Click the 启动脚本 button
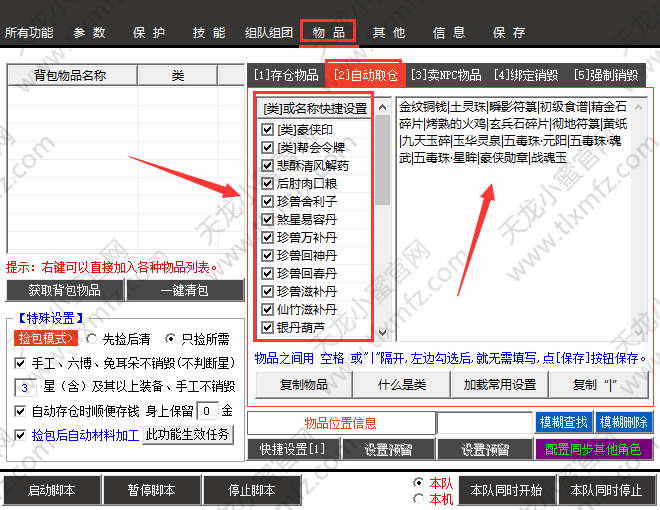This screenshot has height=510, width=660. click(52, 490)
